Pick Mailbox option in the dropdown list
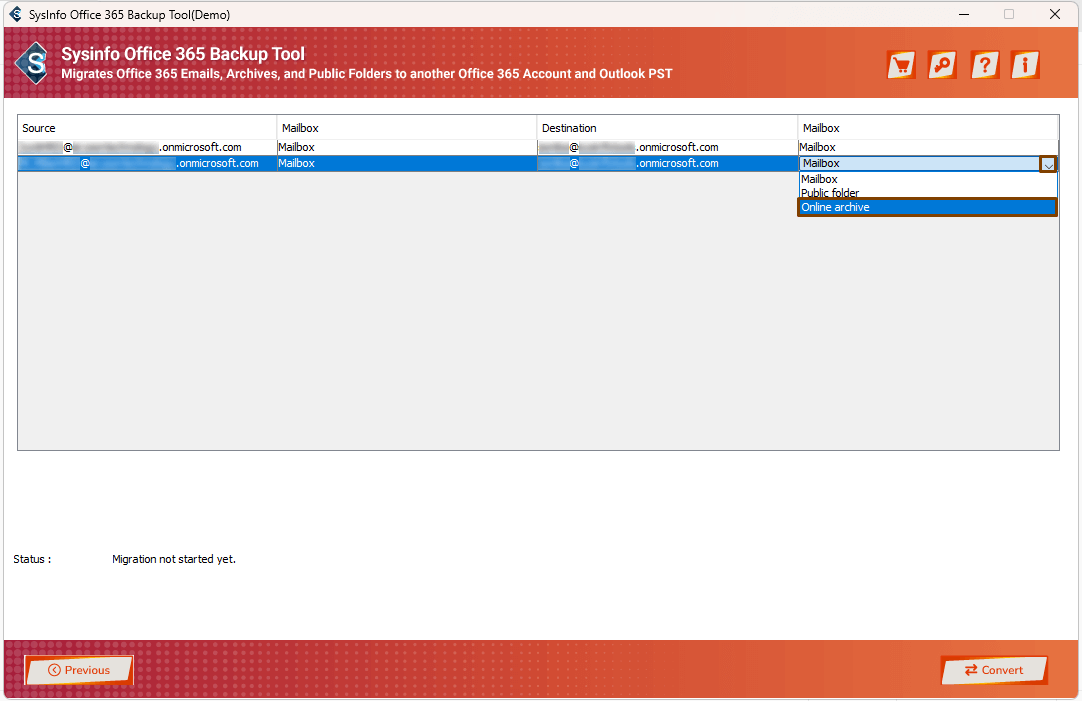Image resolution: width=1082 pixels, height=701 pixels. (927, 179)
